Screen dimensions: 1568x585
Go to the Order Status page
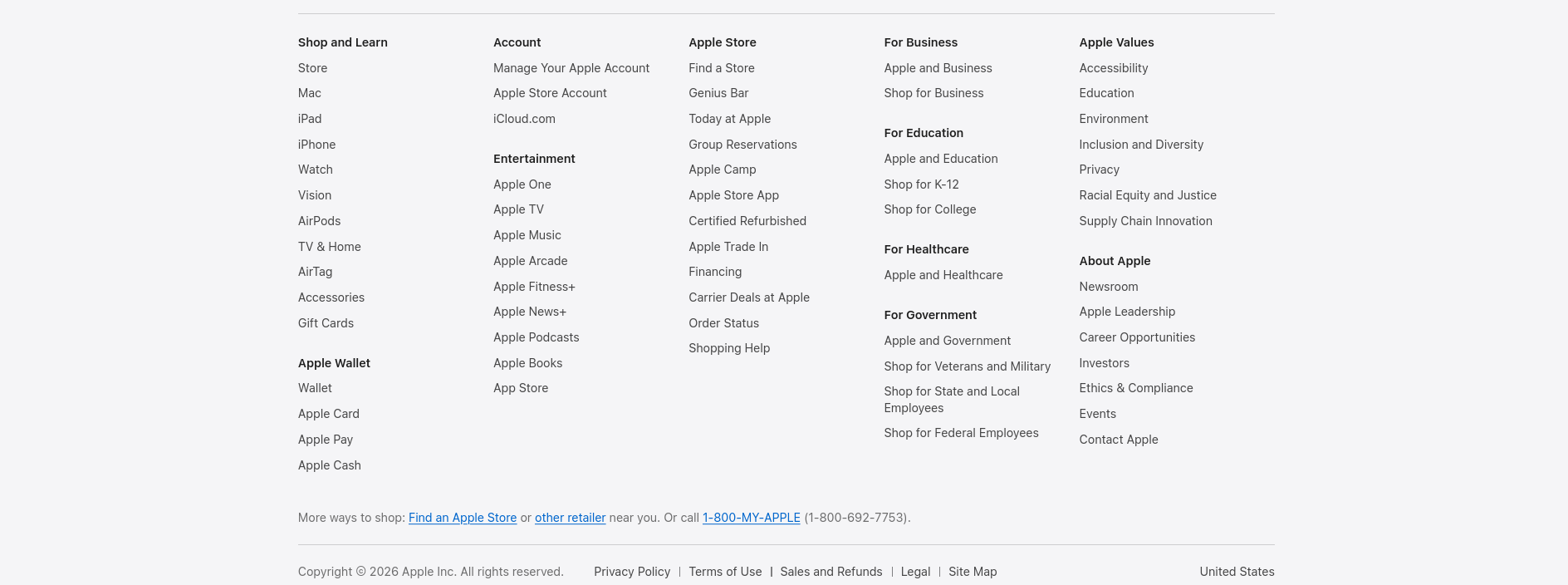pyautogui.click(x=723, y=323)
